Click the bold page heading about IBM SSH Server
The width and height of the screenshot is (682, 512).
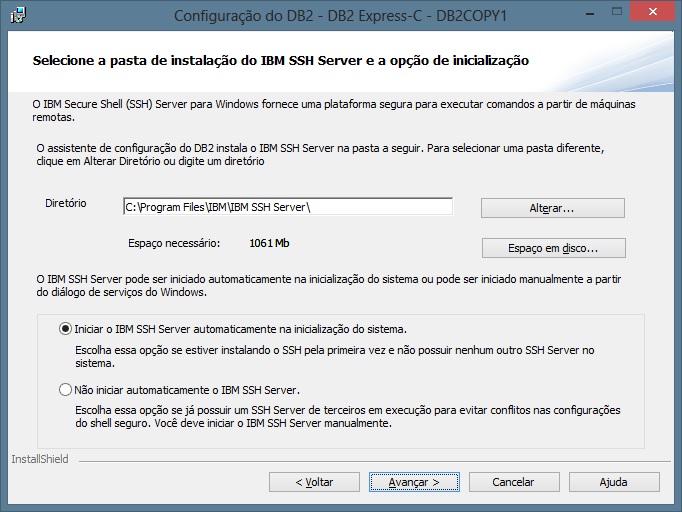(280, 61)
